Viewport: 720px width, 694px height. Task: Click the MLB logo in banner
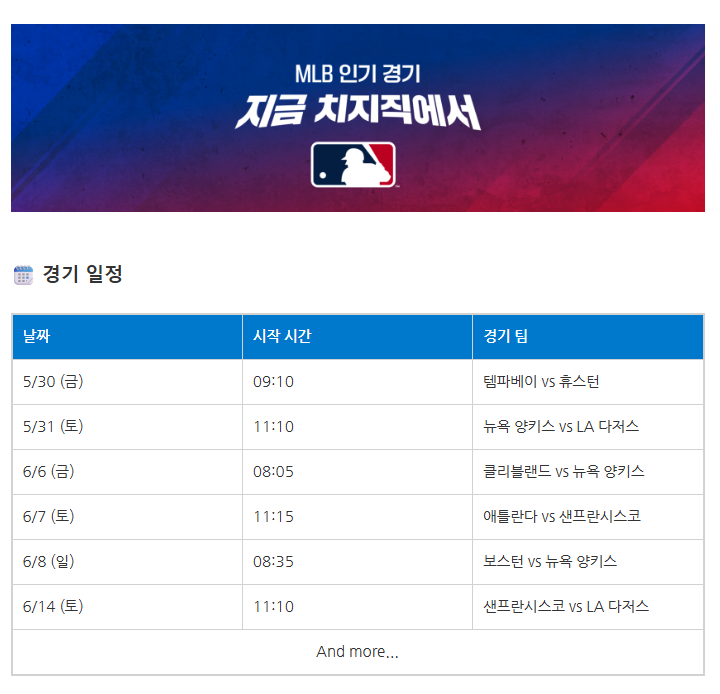[353, 164]
